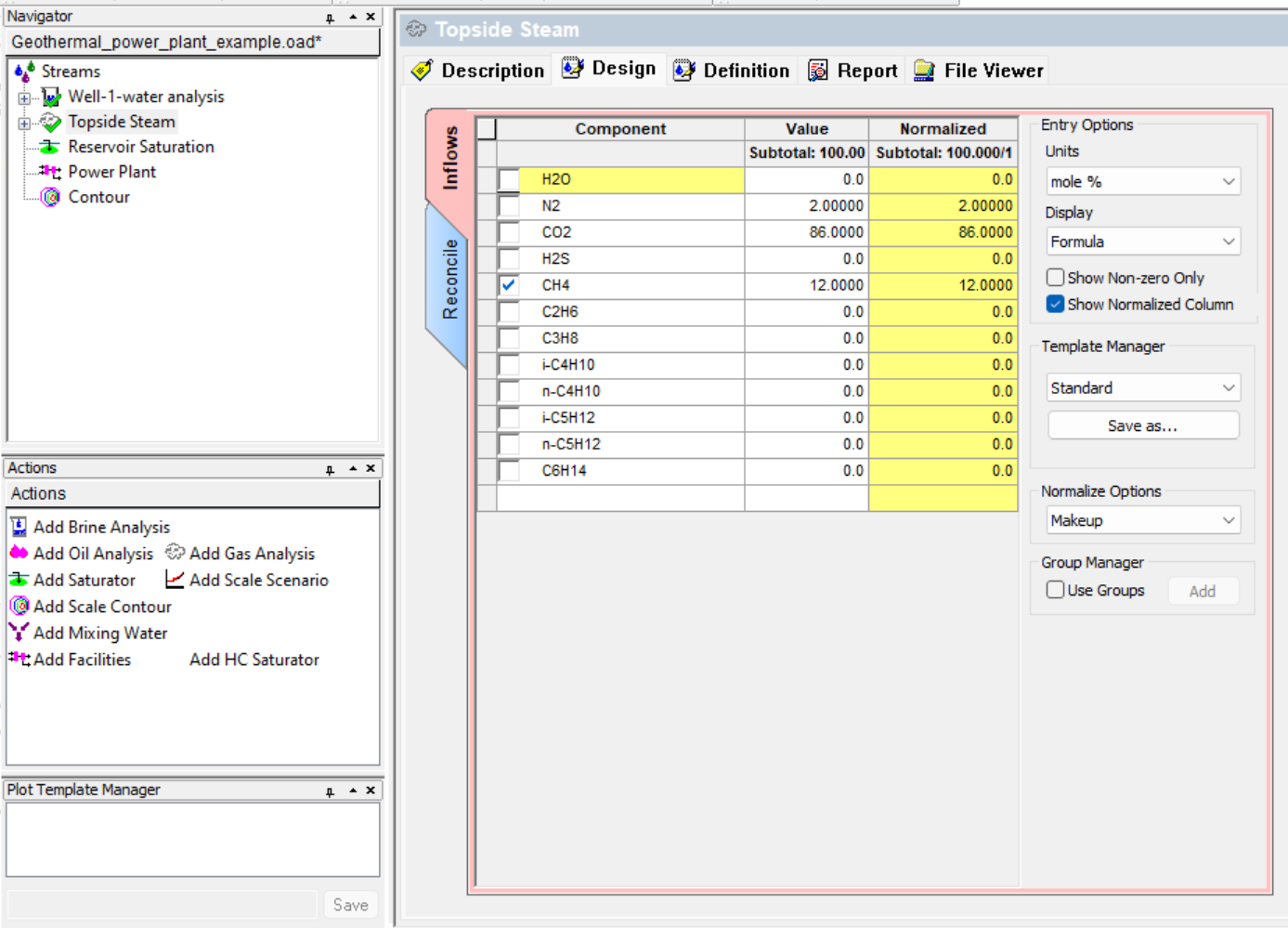Viewport: 1288px width, 928px height.
Task: Switch to the Definition tab
Action: [x=732, y=71]
